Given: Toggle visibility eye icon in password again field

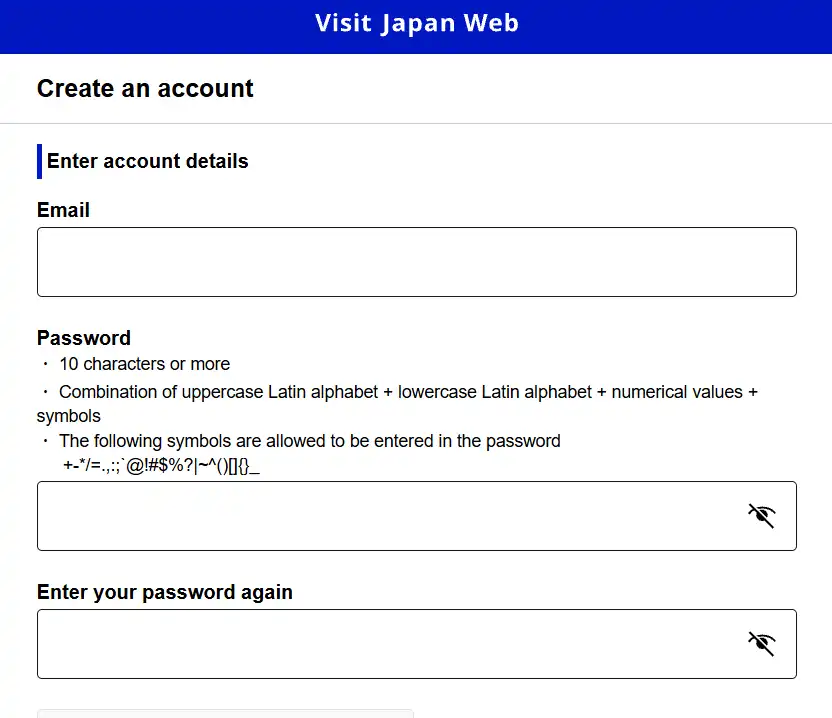Looking at the screenshot, I should (762, 644).
